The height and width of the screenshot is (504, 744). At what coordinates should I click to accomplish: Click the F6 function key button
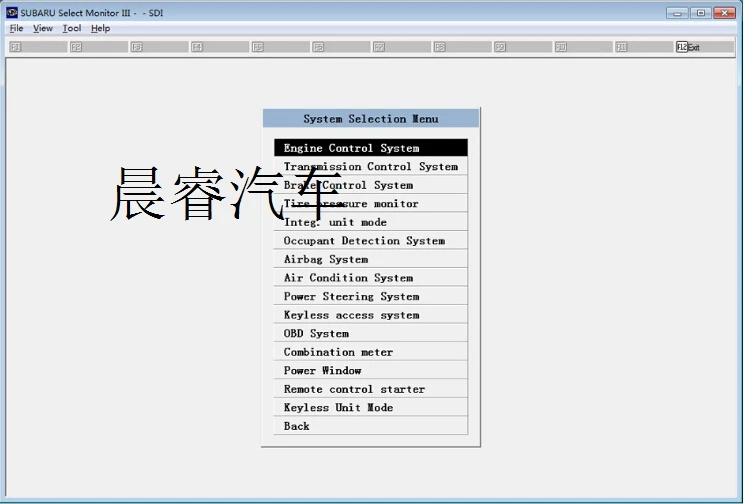coord(341,47)
